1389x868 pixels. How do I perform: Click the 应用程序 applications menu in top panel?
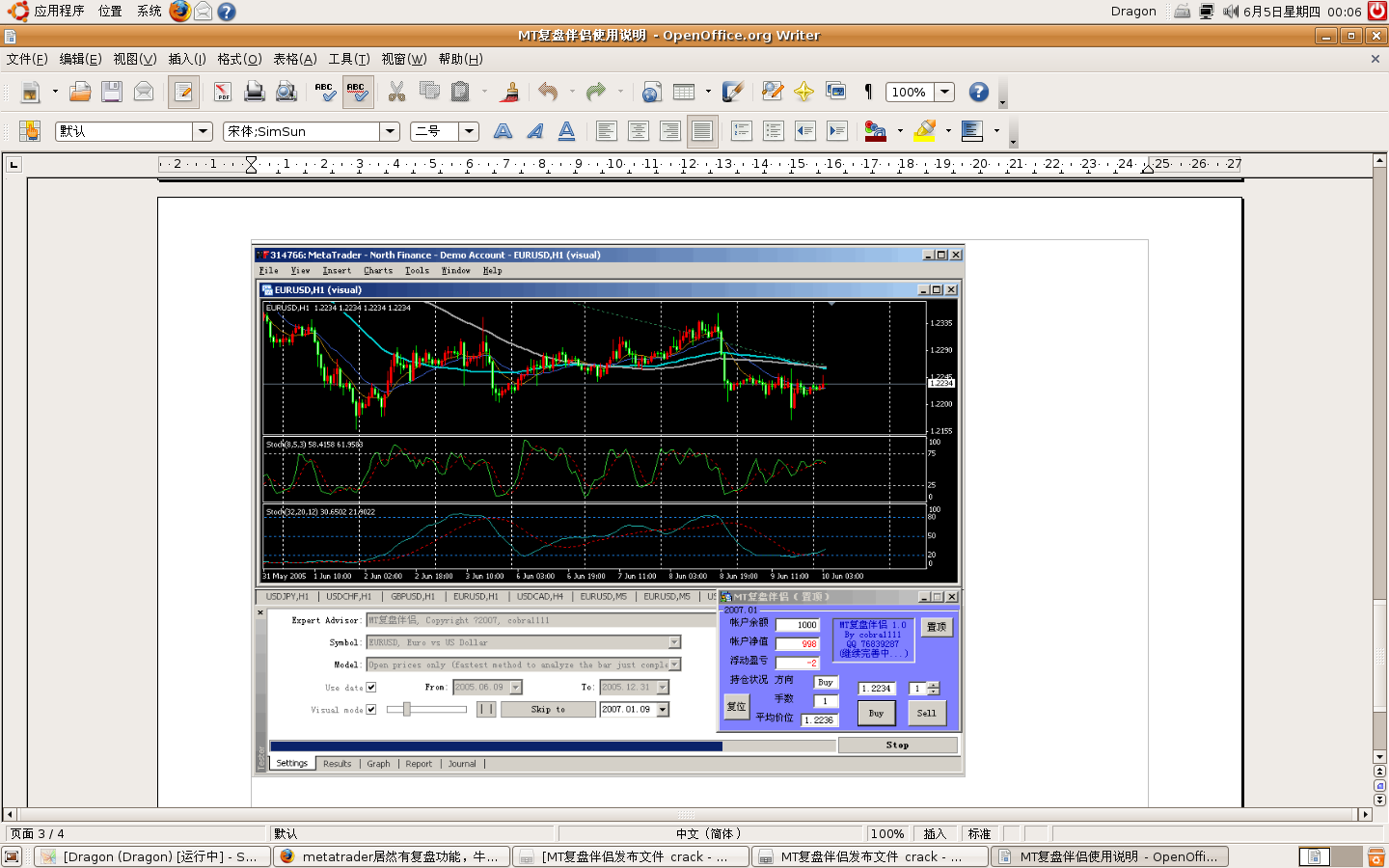58,11
